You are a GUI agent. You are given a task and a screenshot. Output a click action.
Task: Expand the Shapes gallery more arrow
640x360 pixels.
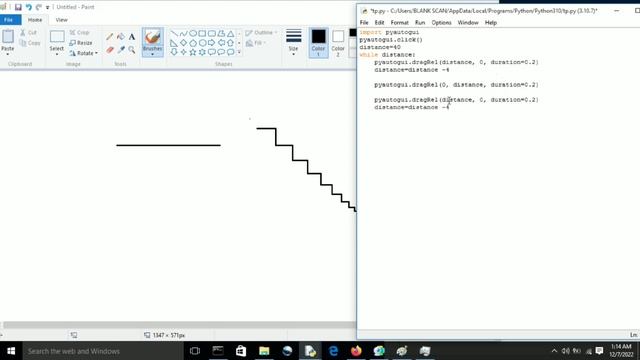pos(239,52)
